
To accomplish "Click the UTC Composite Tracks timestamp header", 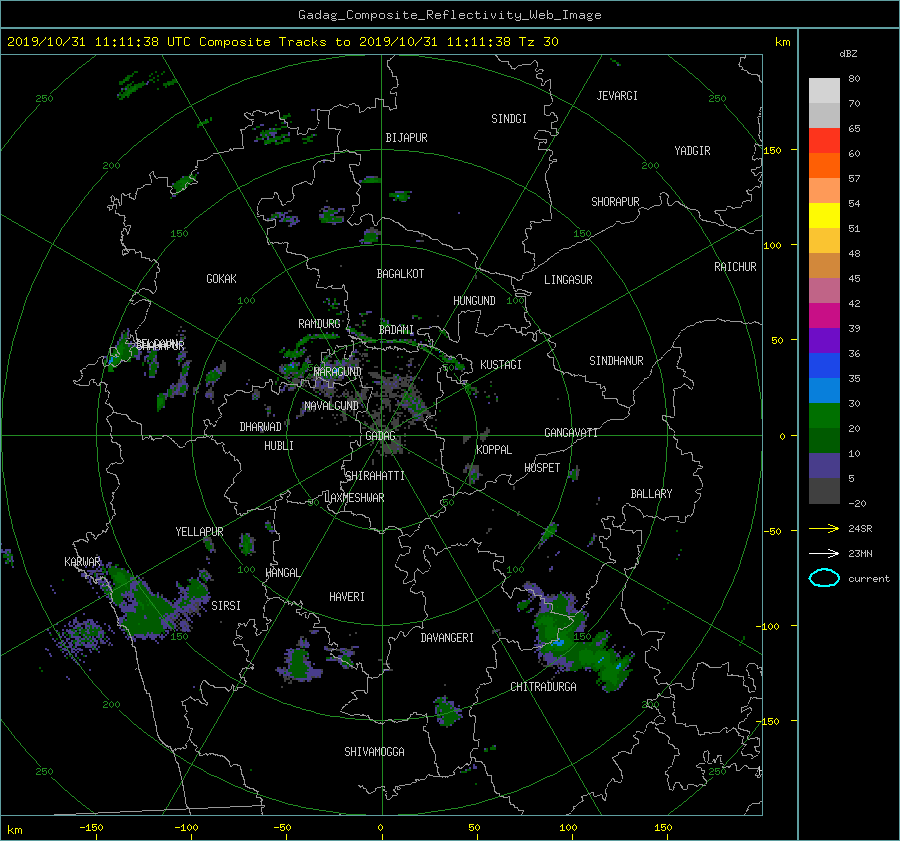I will coord(282,42).
